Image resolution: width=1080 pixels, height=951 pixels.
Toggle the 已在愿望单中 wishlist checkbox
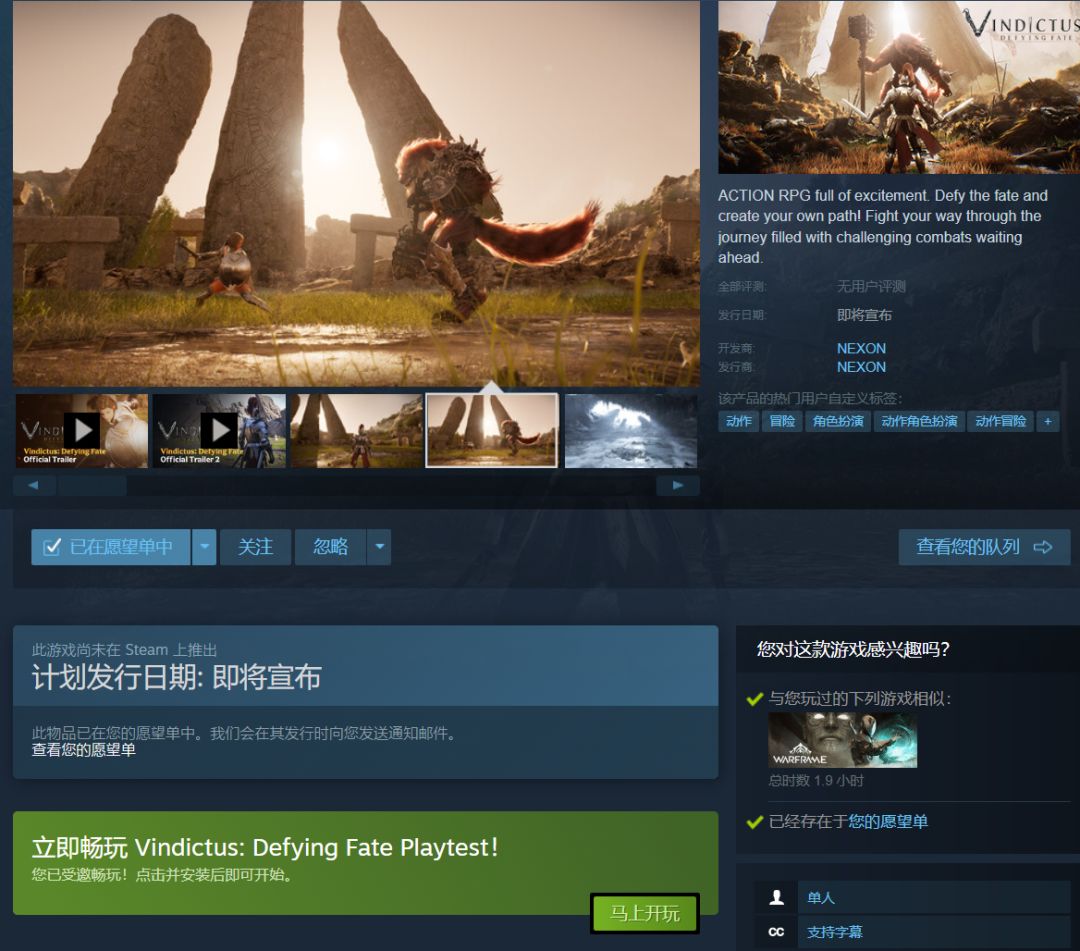(52, 547)
